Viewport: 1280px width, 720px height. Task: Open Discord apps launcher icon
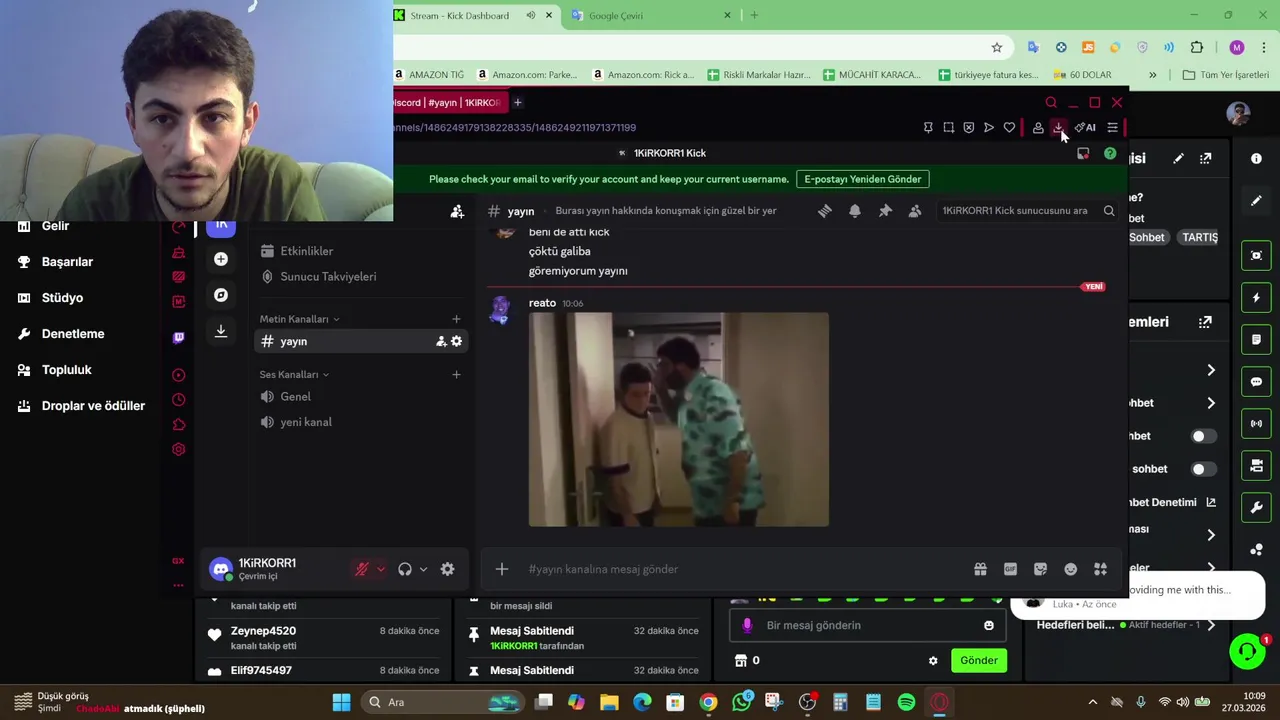pyautogui.click(x=1100, y=569)
